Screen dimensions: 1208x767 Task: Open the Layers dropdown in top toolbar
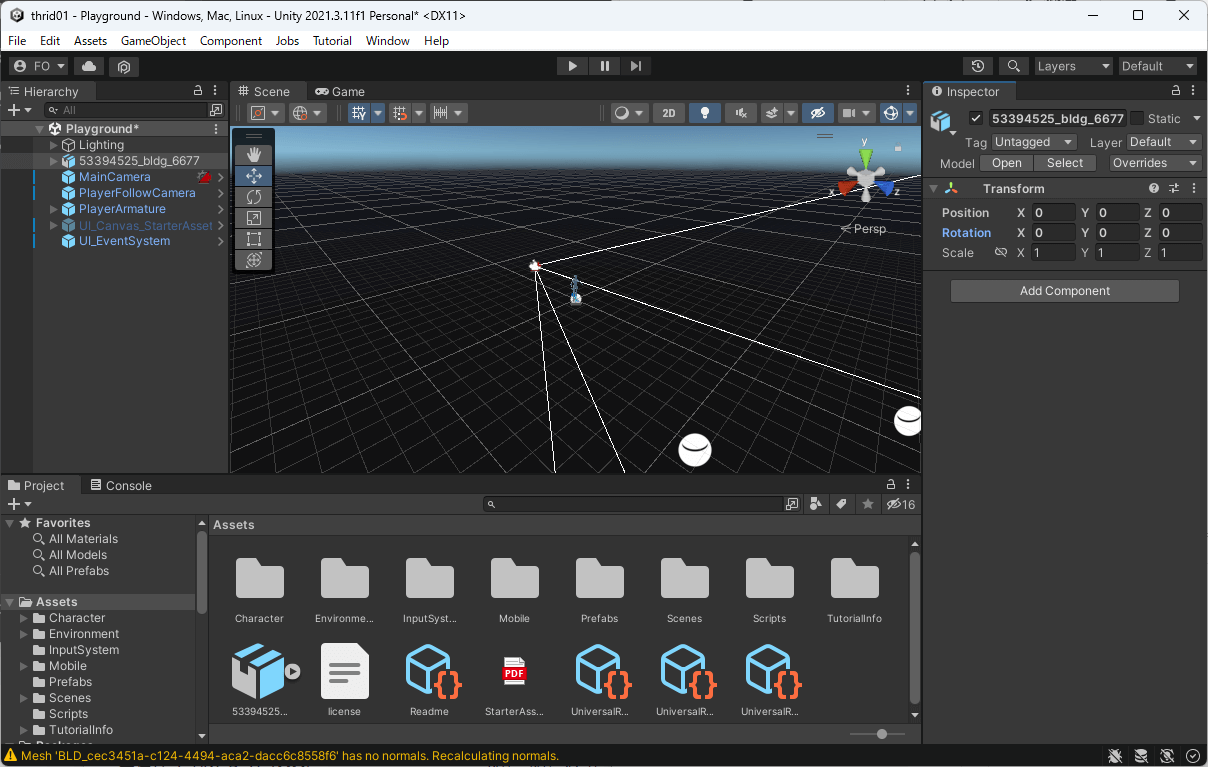pyautogui.click(x=1074, y=66)
